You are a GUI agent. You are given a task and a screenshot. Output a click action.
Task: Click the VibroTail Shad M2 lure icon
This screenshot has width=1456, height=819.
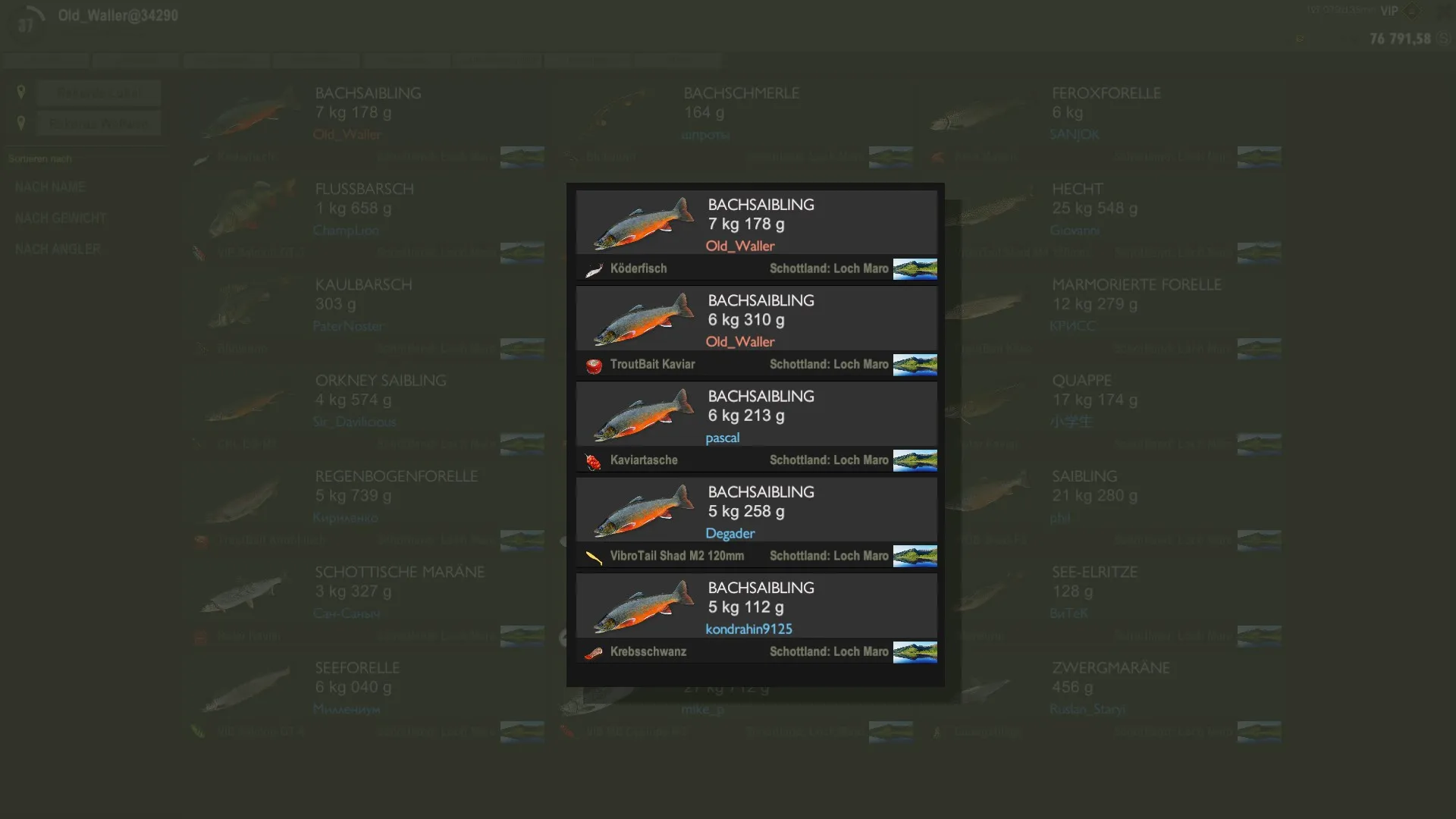[x=594, y=557]
